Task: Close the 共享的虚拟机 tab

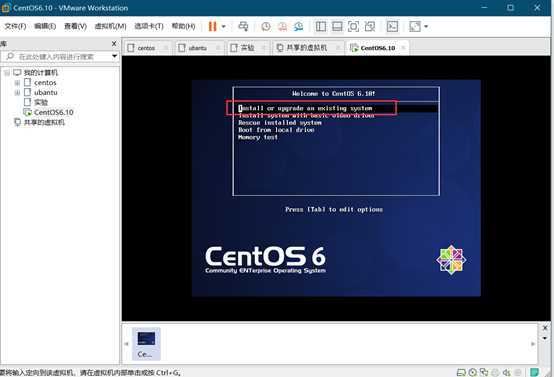Action: click(338, 47)
